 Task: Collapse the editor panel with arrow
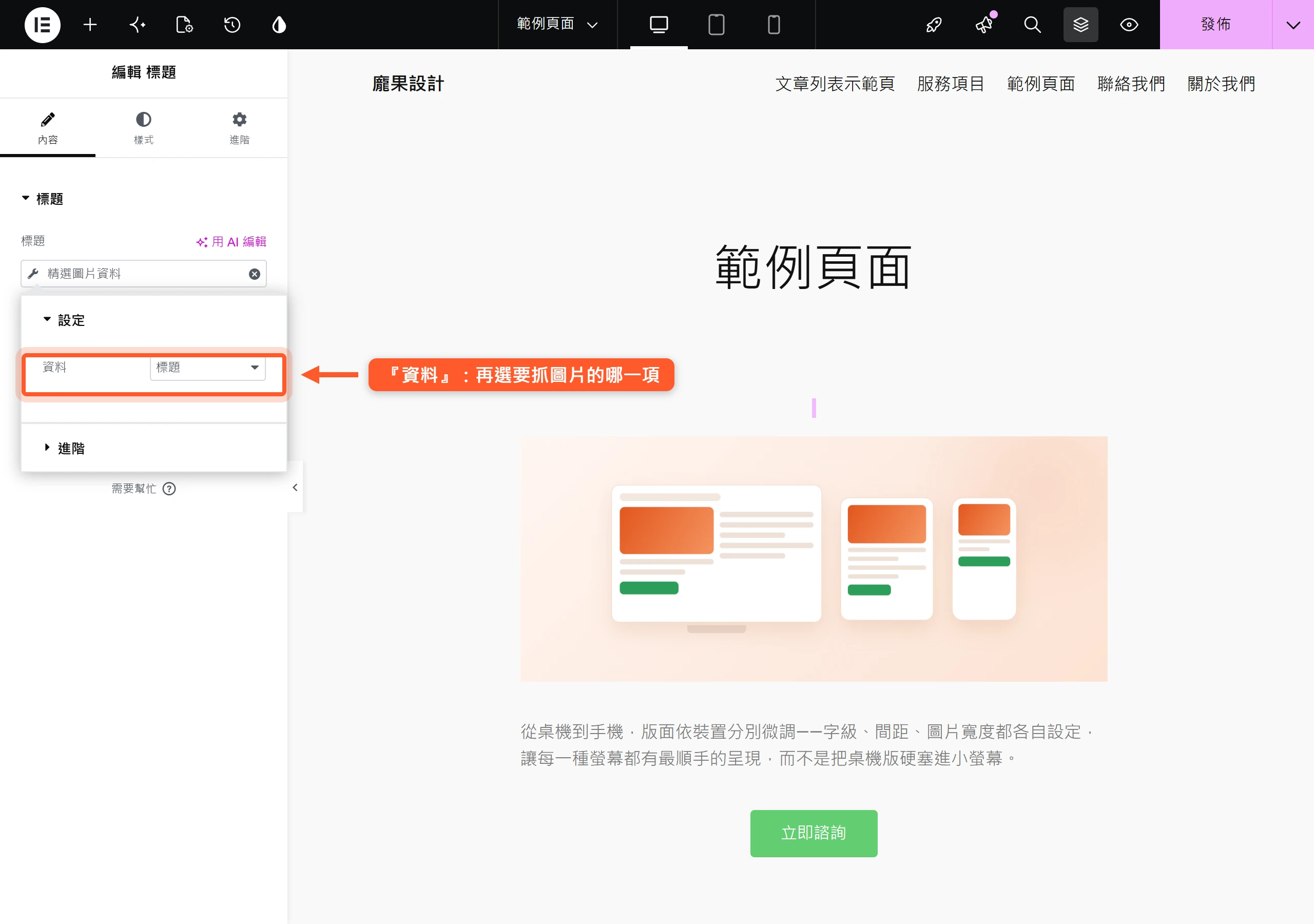pyautogui.click(x=295, y=487)
